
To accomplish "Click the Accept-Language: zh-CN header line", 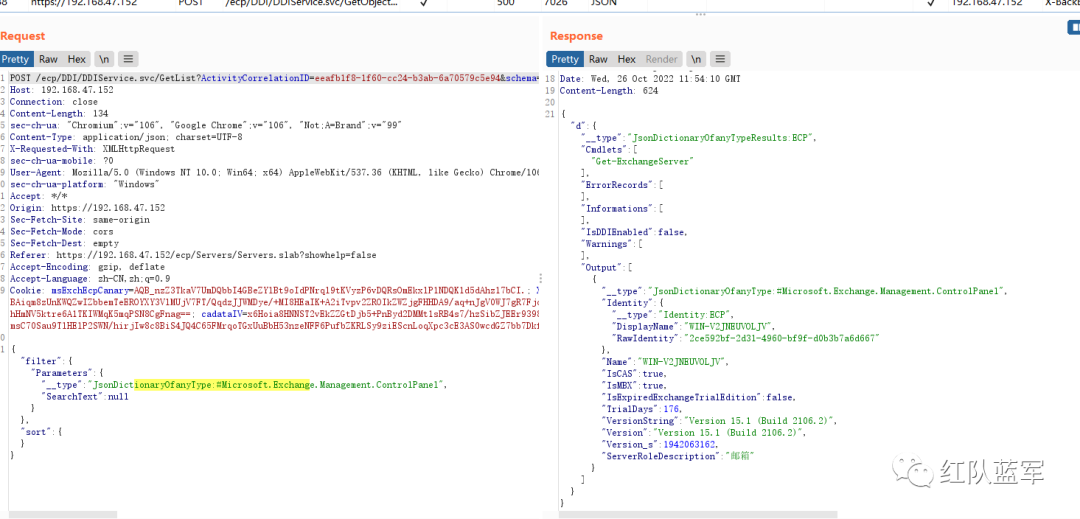I will [90, 279].
